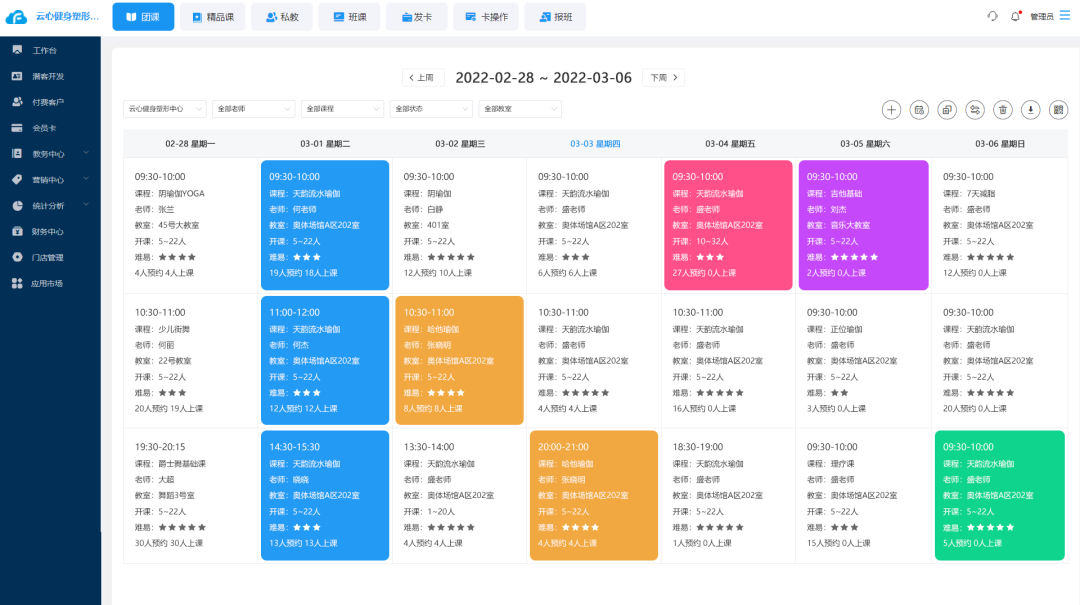Image resolution: width=1080 pixels, height=605 pixels.
Task: Click the download schedule icon
Action: 1033,110
